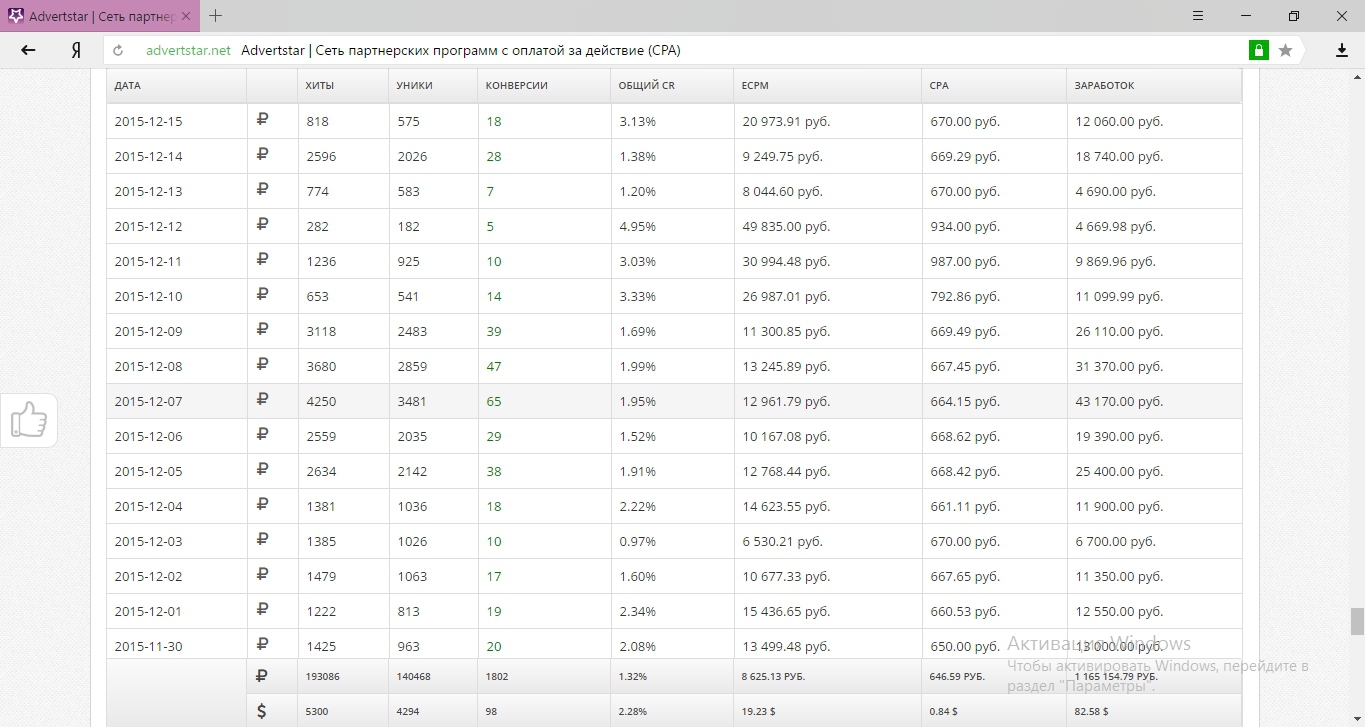Viewport: 1365px width, 727px height.
Task: Click the ruble icon in the 2015-12-05 row
Action: (262, 470)
